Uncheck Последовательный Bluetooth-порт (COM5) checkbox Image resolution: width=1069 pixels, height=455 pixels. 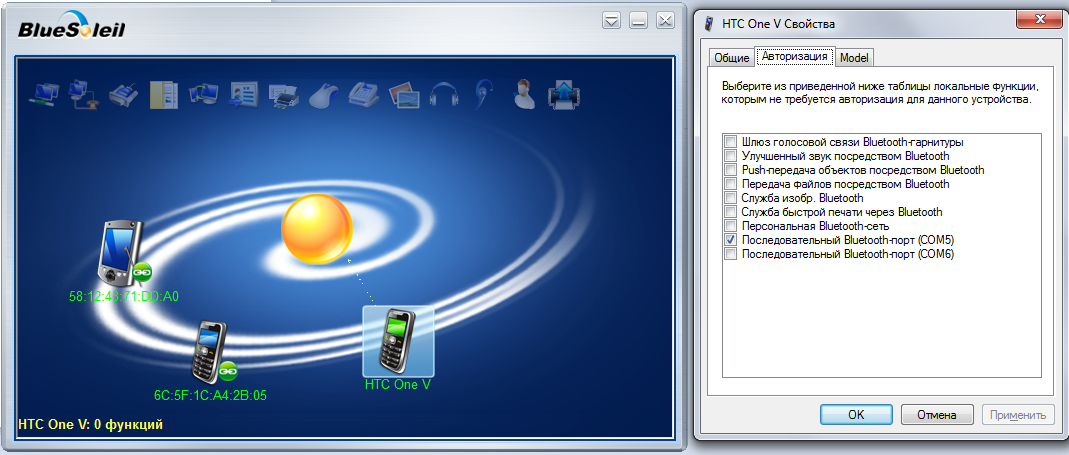(x=730, y=240)
